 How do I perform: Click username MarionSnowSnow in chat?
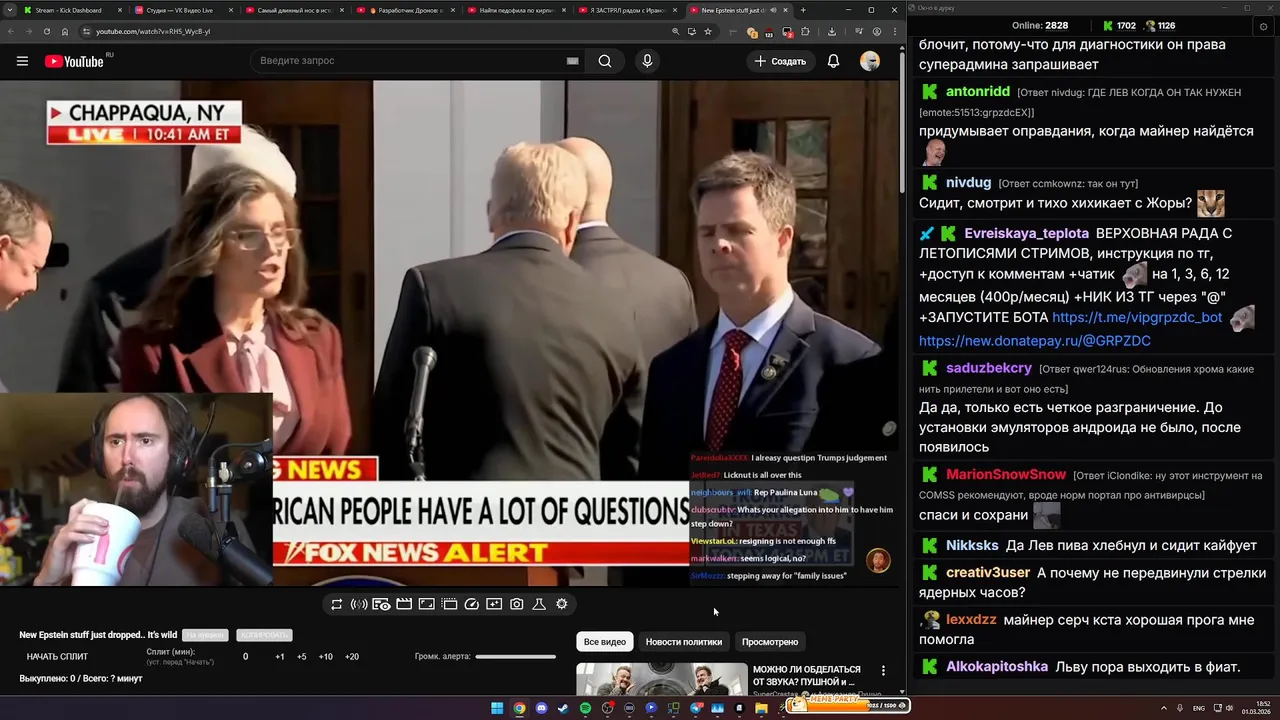click(1006, 475)
